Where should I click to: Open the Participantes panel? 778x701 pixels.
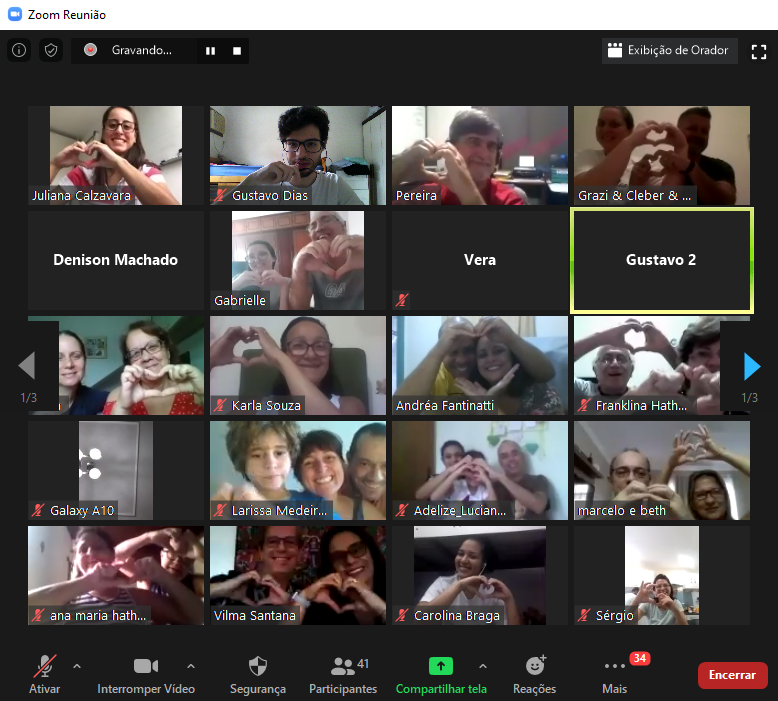coord(343,674)
